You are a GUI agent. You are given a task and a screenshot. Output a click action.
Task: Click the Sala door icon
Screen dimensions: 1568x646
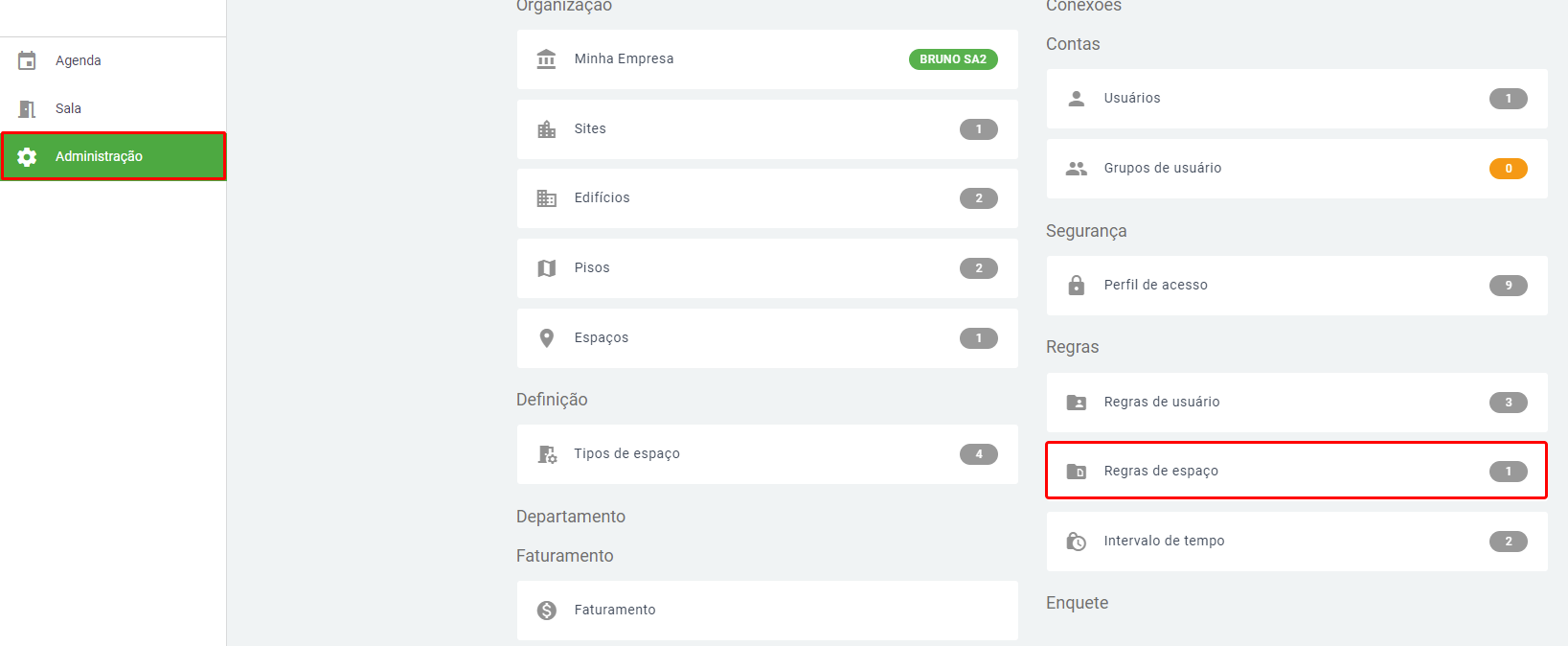27,109
